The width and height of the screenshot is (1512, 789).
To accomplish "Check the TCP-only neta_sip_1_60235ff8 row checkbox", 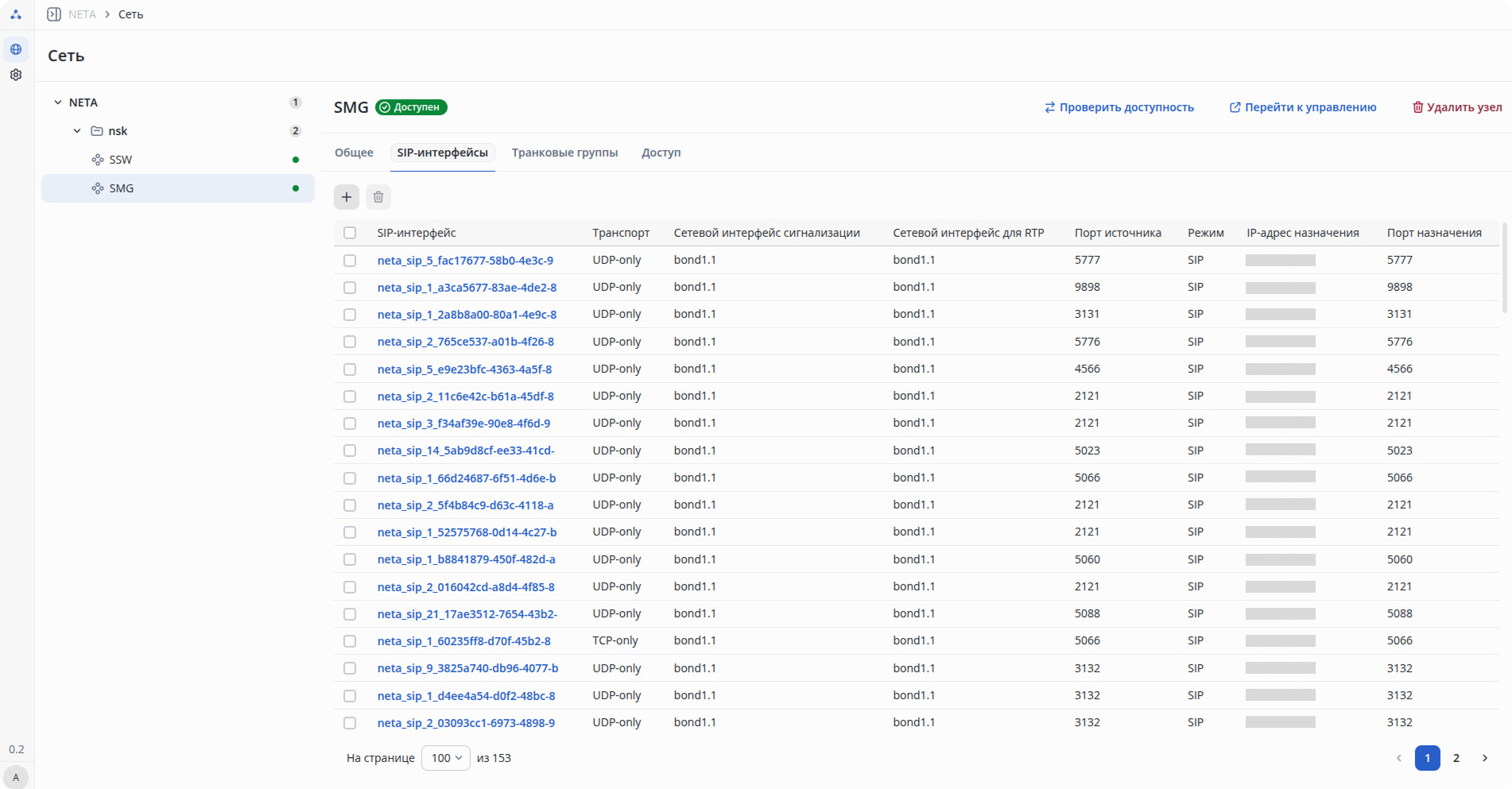I will click(350, 641).
